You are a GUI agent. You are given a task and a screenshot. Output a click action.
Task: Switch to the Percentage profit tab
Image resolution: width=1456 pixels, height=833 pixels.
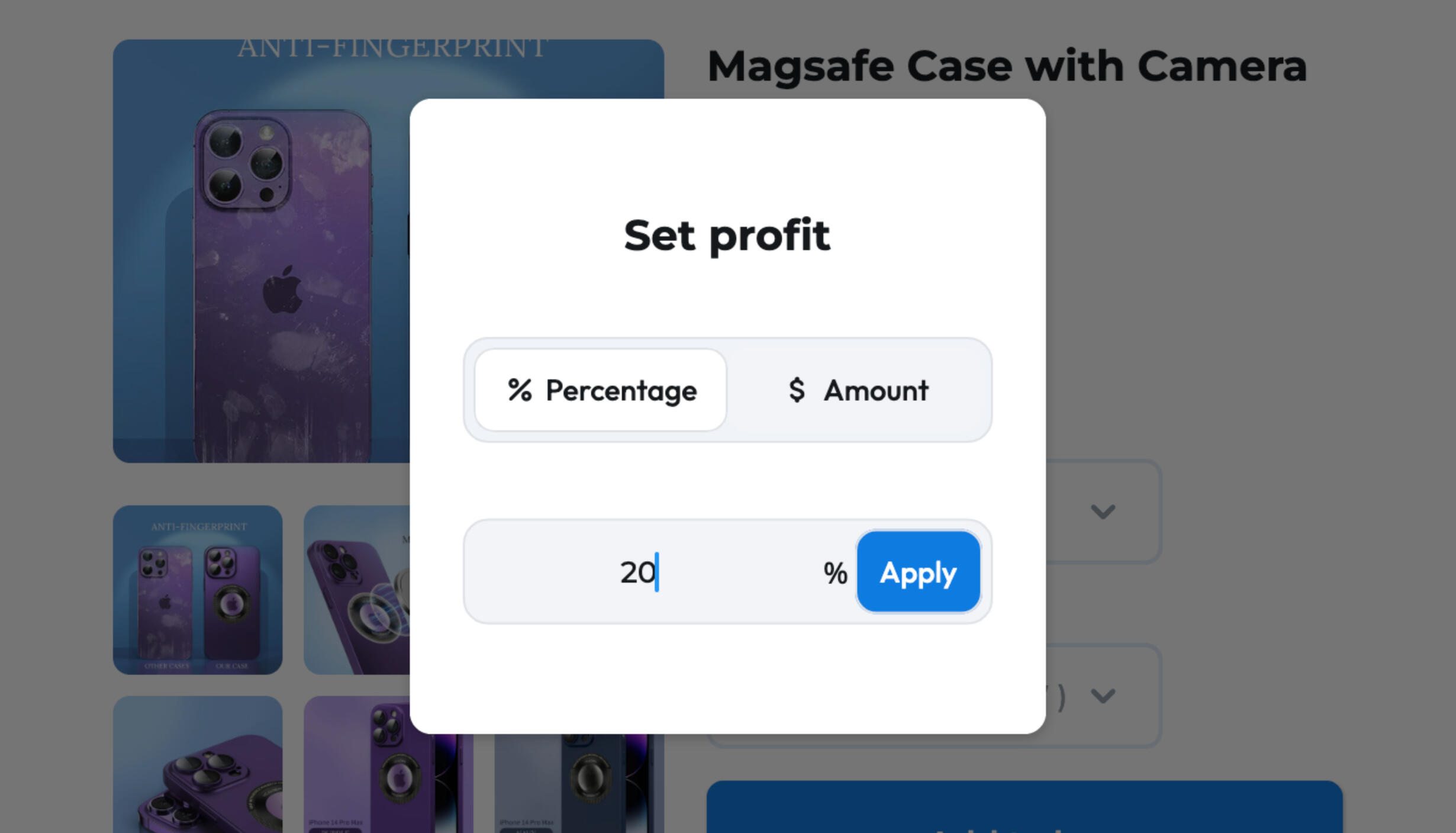tap(601, 390)
